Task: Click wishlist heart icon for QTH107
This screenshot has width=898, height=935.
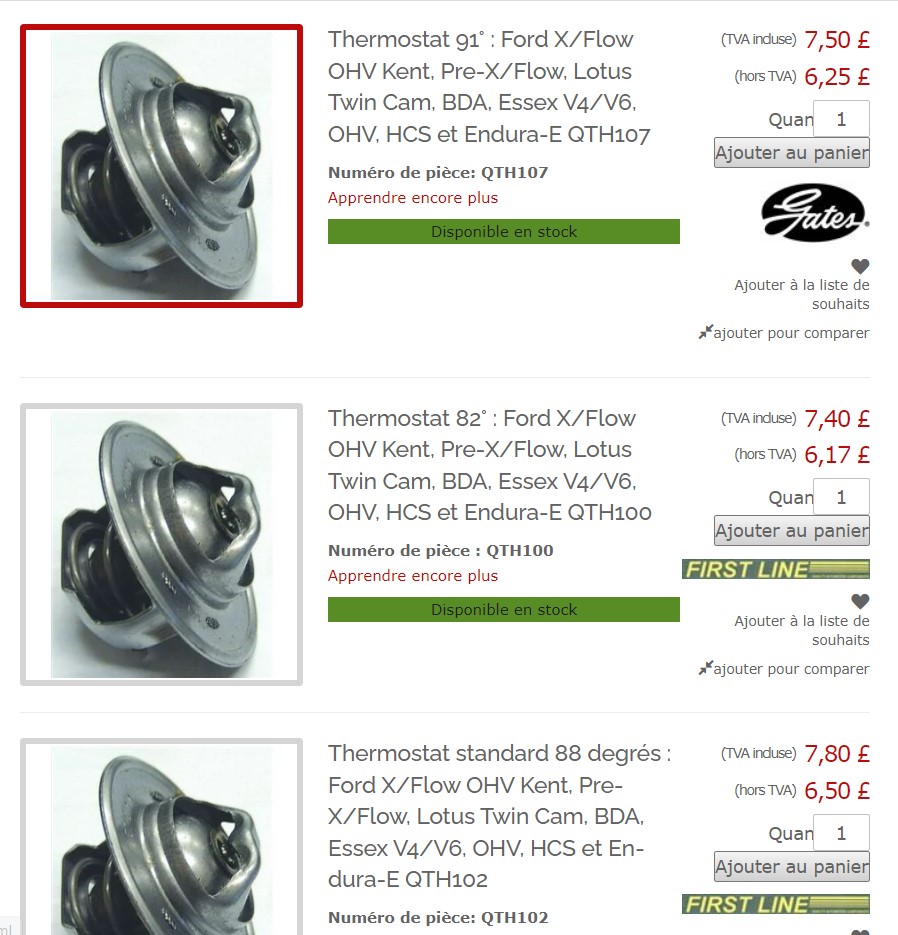Action: pyautogui.click(x=860, y=266)
